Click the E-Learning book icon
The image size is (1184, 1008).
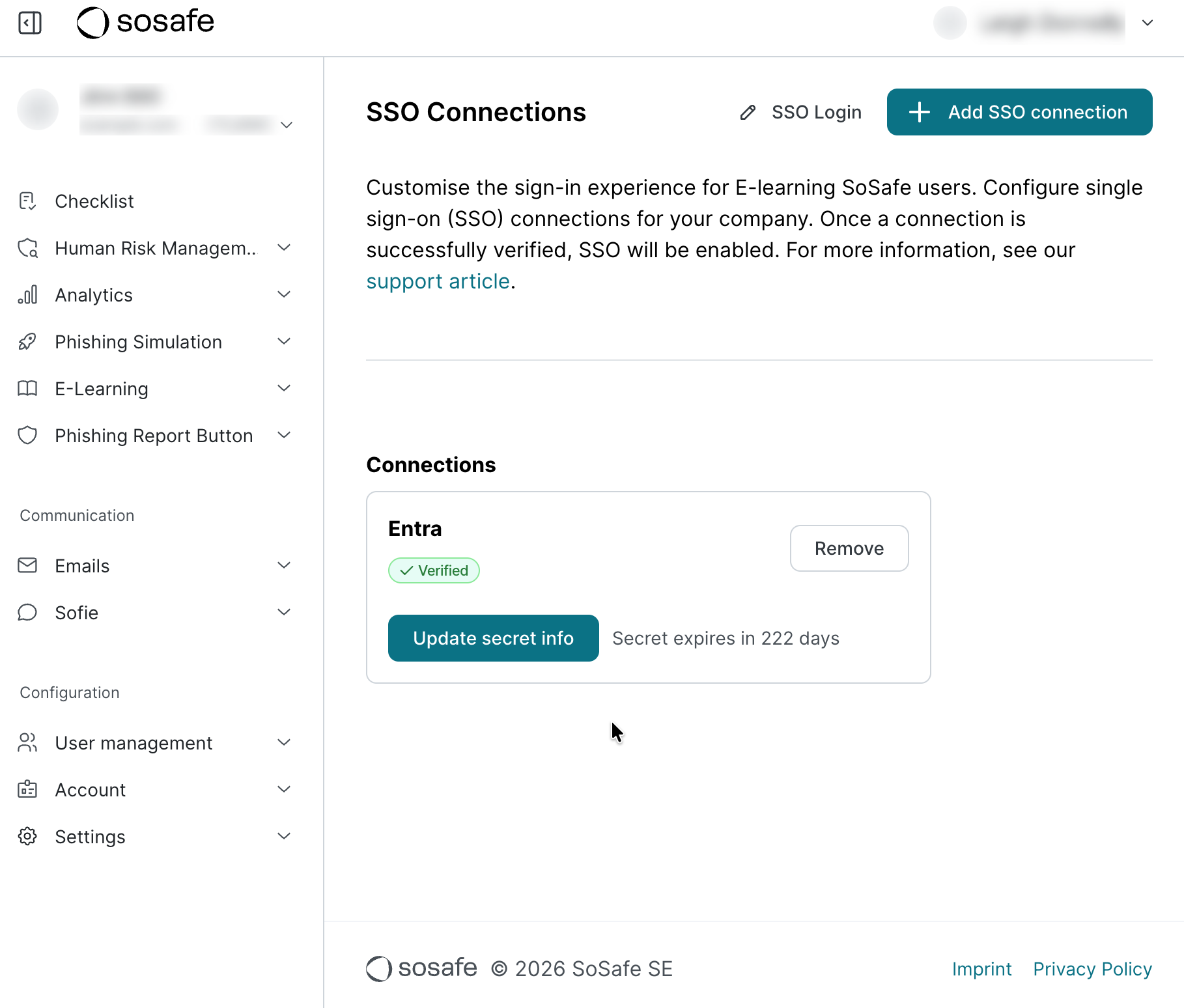tap(27, 389)
